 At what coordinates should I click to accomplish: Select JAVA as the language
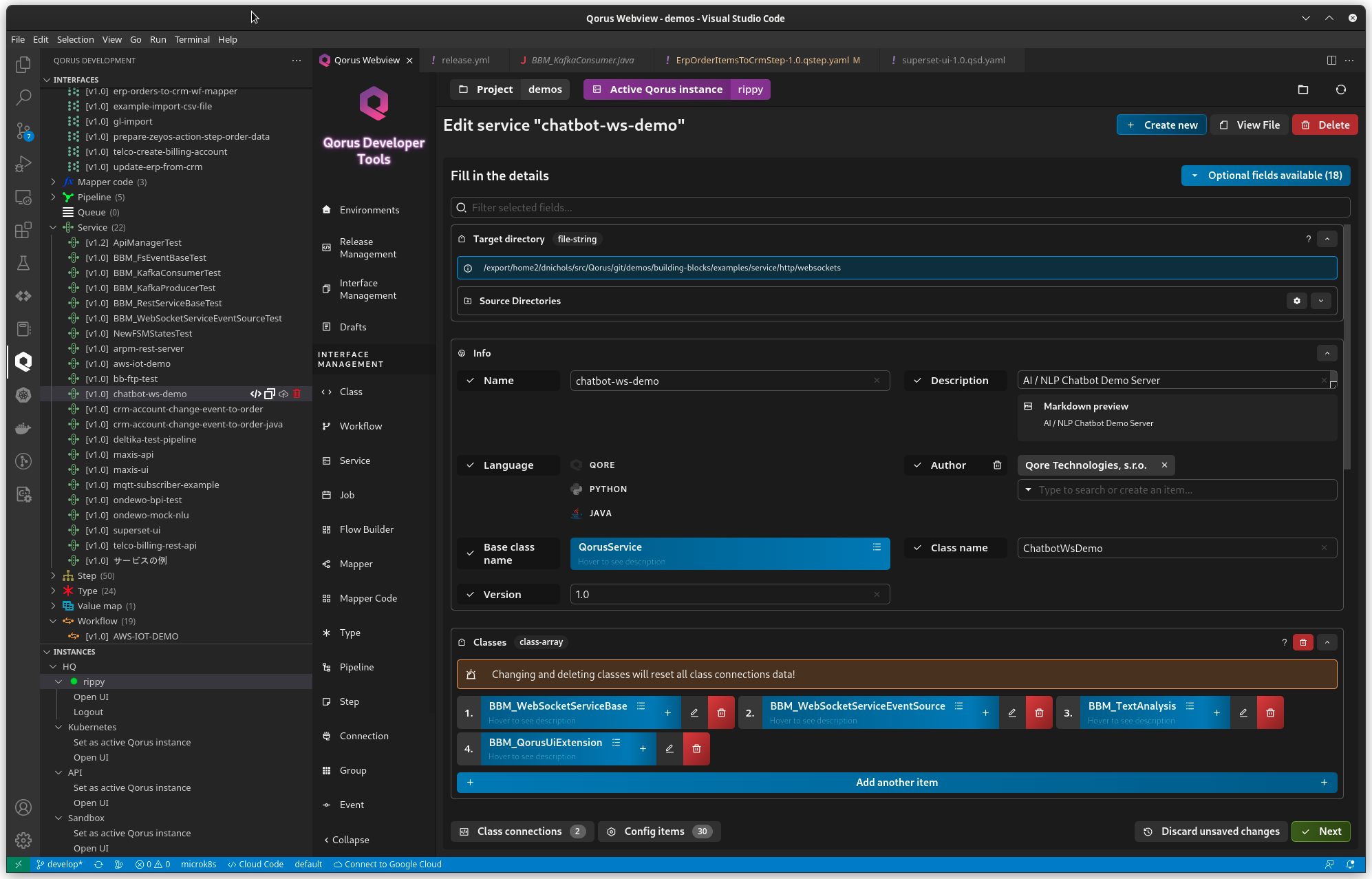click(x=591, y=513)
